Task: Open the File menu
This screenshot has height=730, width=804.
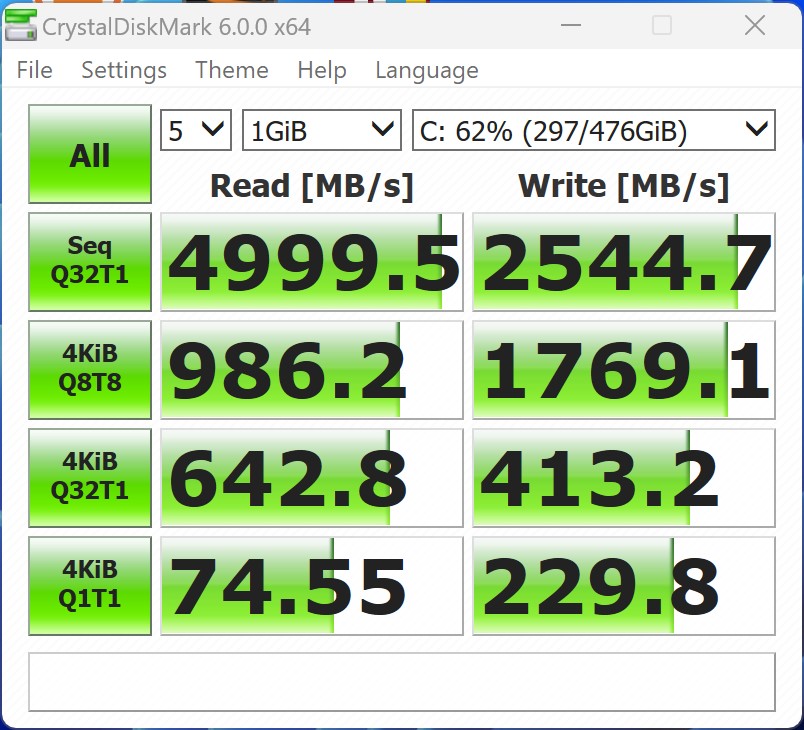Action: coord(34,70)
